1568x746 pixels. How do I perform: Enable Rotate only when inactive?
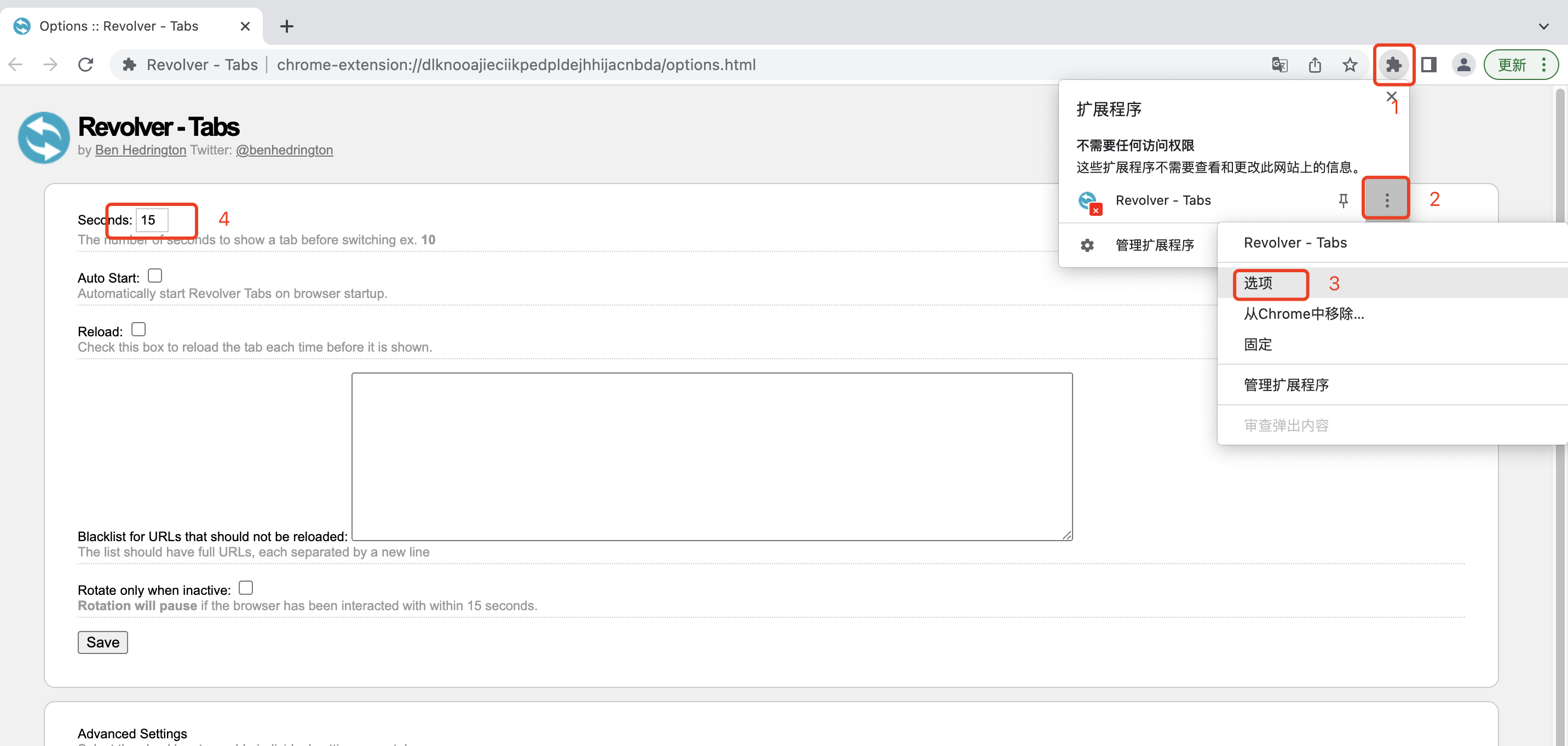(246, 588)
